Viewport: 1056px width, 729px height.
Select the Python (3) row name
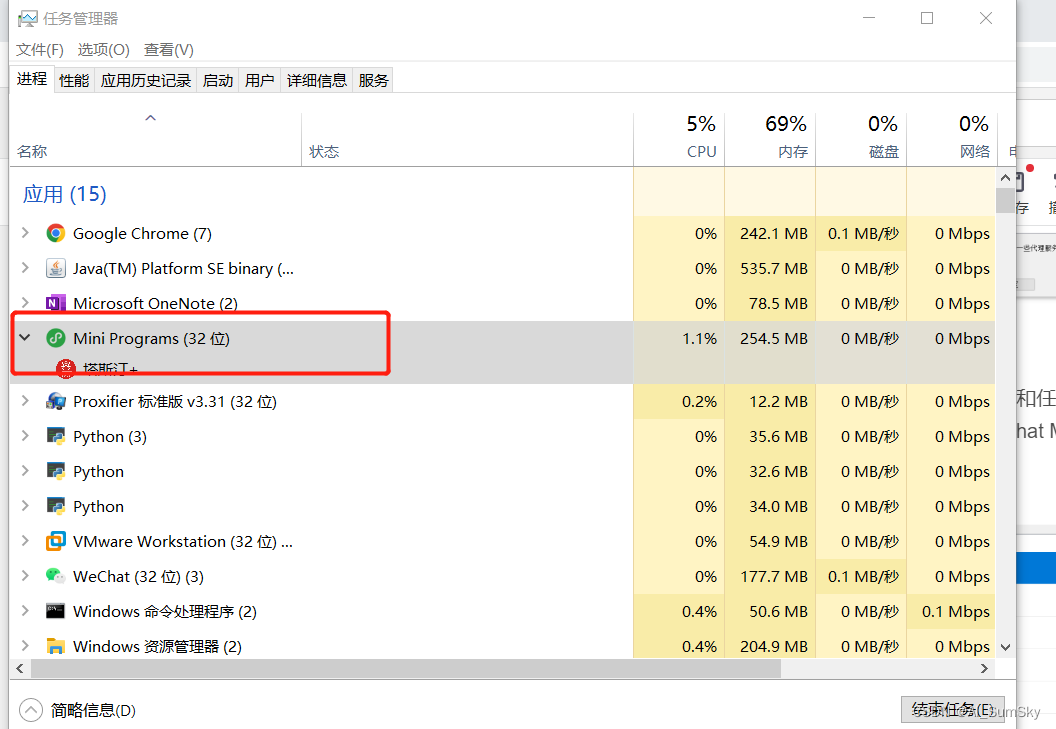point(110,436)
